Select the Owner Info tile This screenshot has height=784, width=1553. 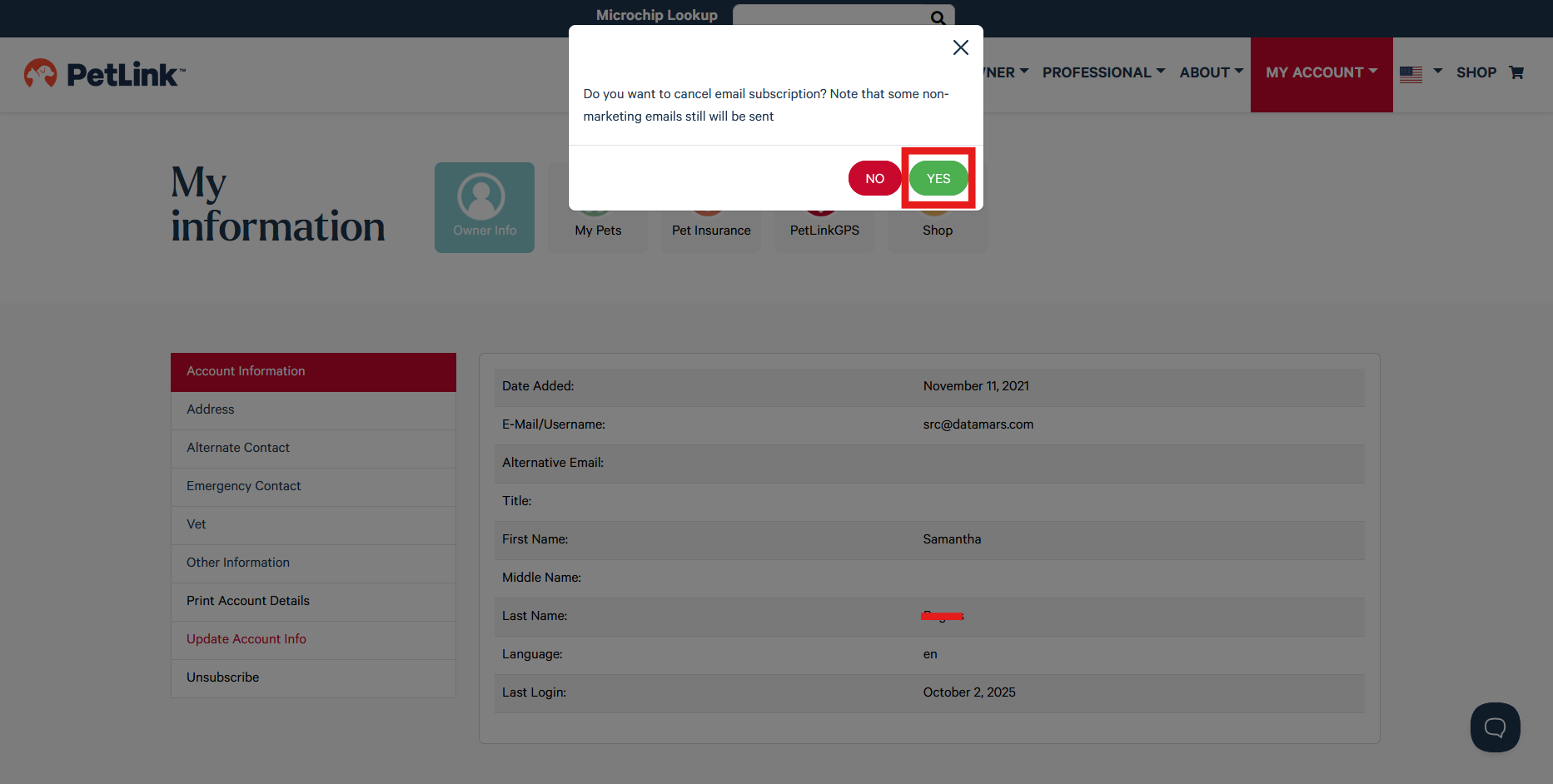485,207
